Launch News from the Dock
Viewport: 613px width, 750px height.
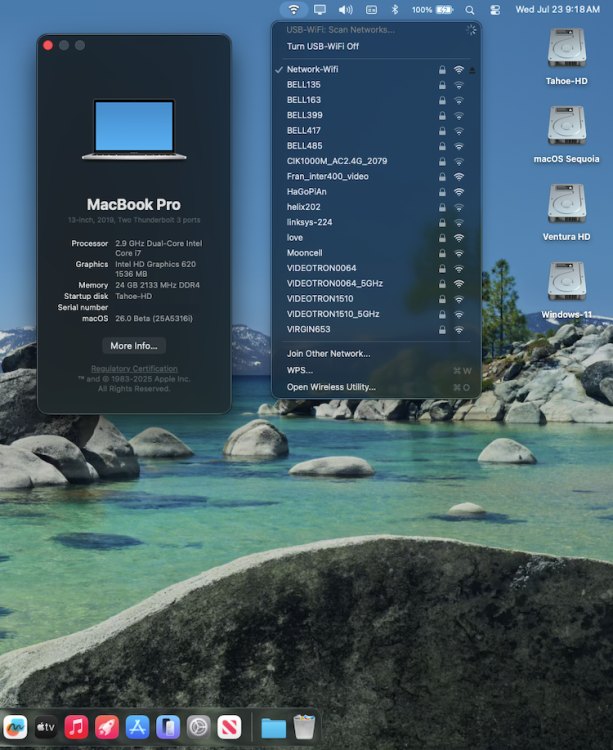tap(229, 727)
